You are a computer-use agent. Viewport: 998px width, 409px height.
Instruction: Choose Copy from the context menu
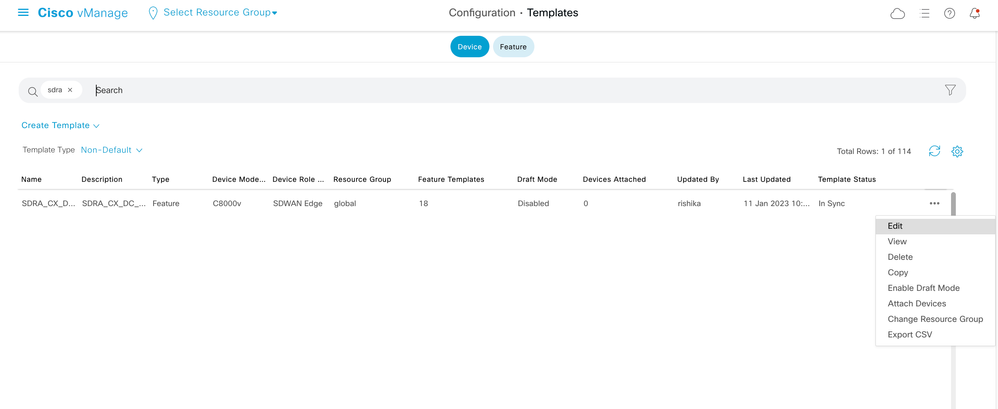click(935, 272)
